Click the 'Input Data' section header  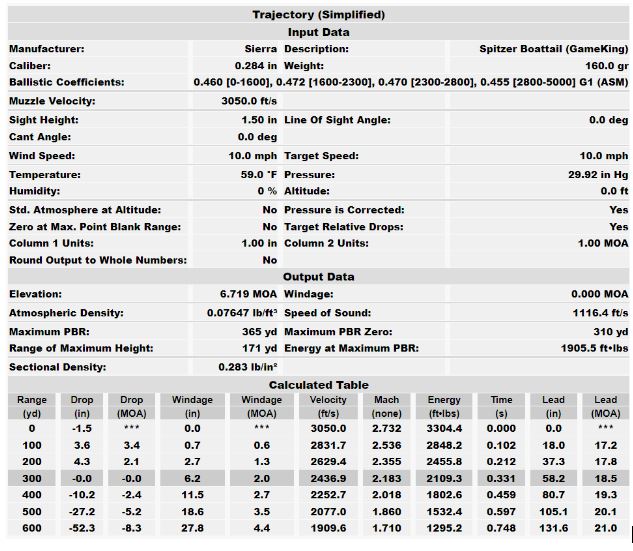(319, 32)
